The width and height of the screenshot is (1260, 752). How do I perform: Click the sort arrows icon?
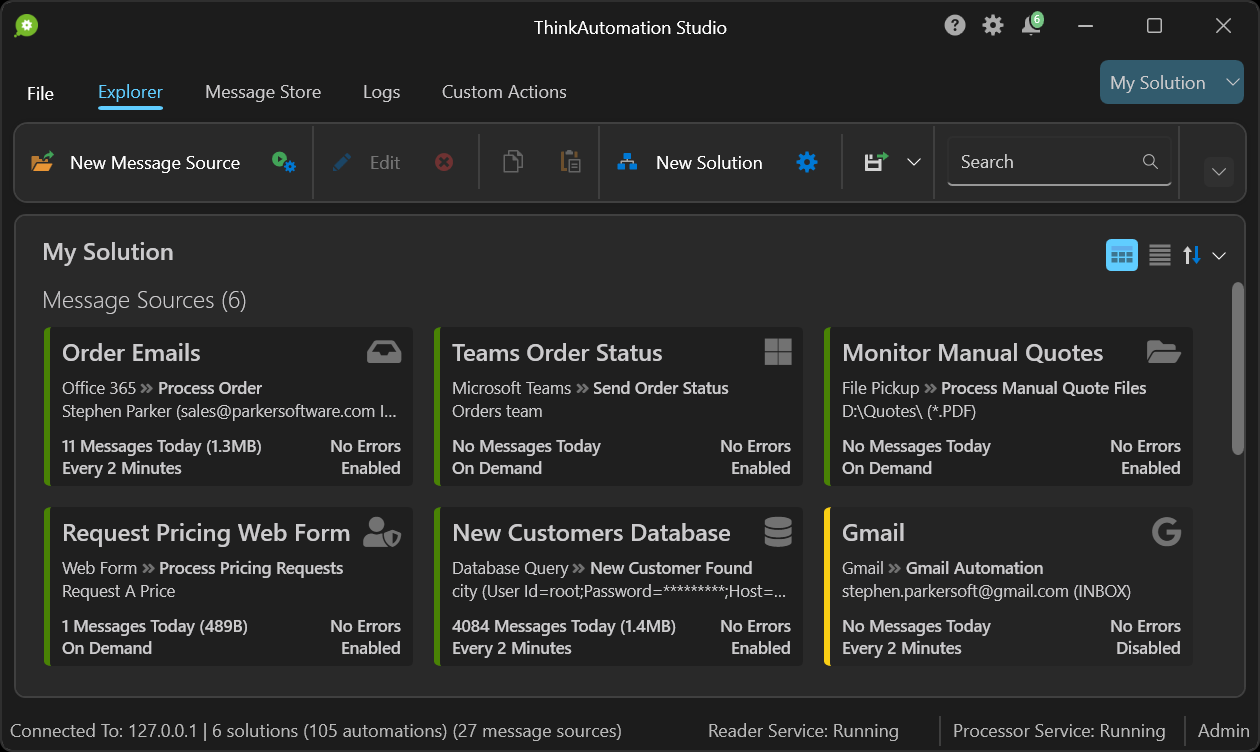tap(1192, 255)
